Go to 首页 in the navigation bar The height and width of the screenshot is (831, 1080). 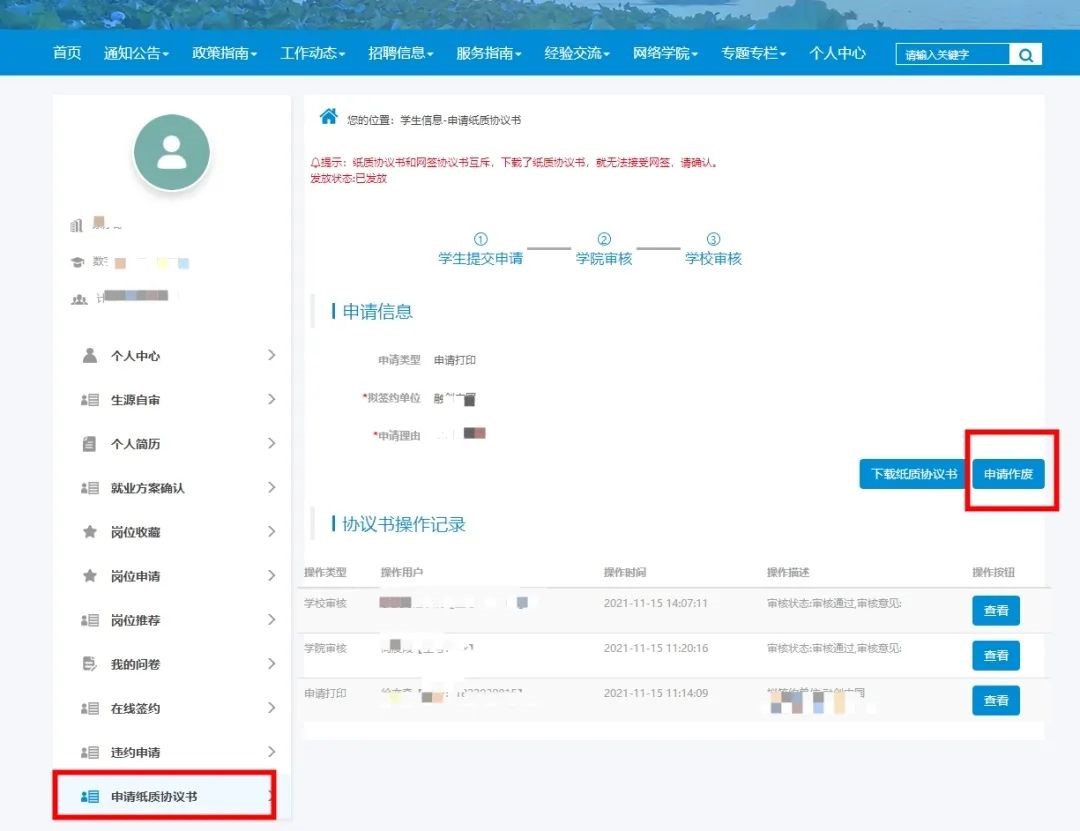tap(67, 53)
